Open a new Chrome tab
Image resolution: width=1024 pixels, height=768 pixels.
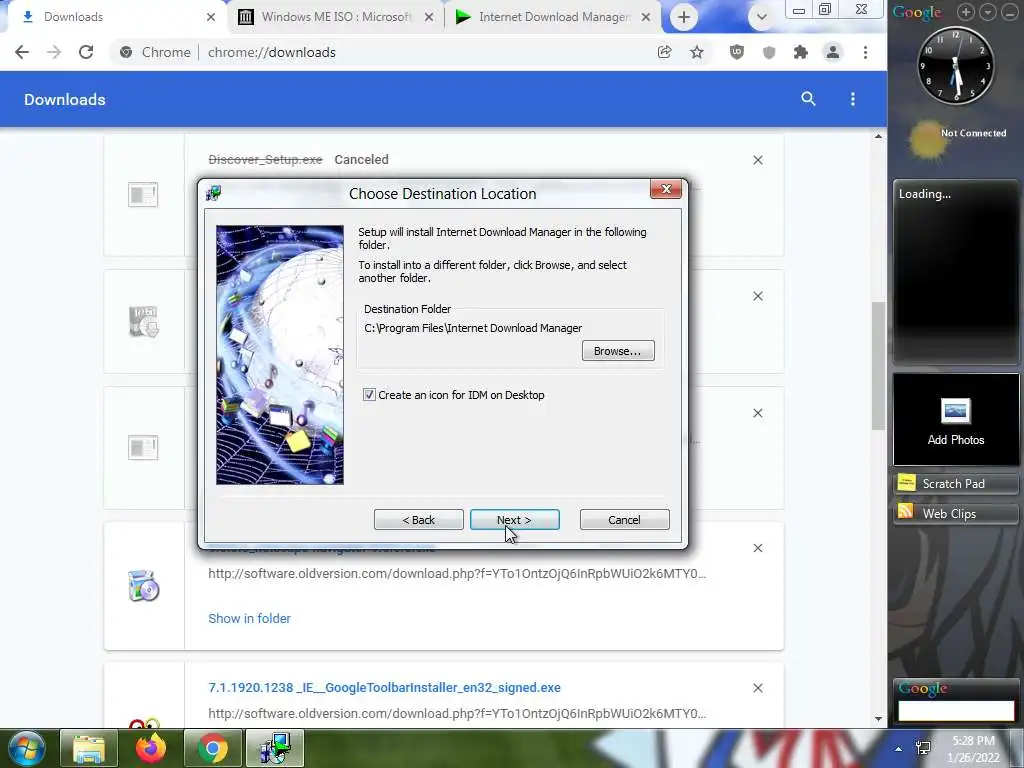[x=684, y=17]
